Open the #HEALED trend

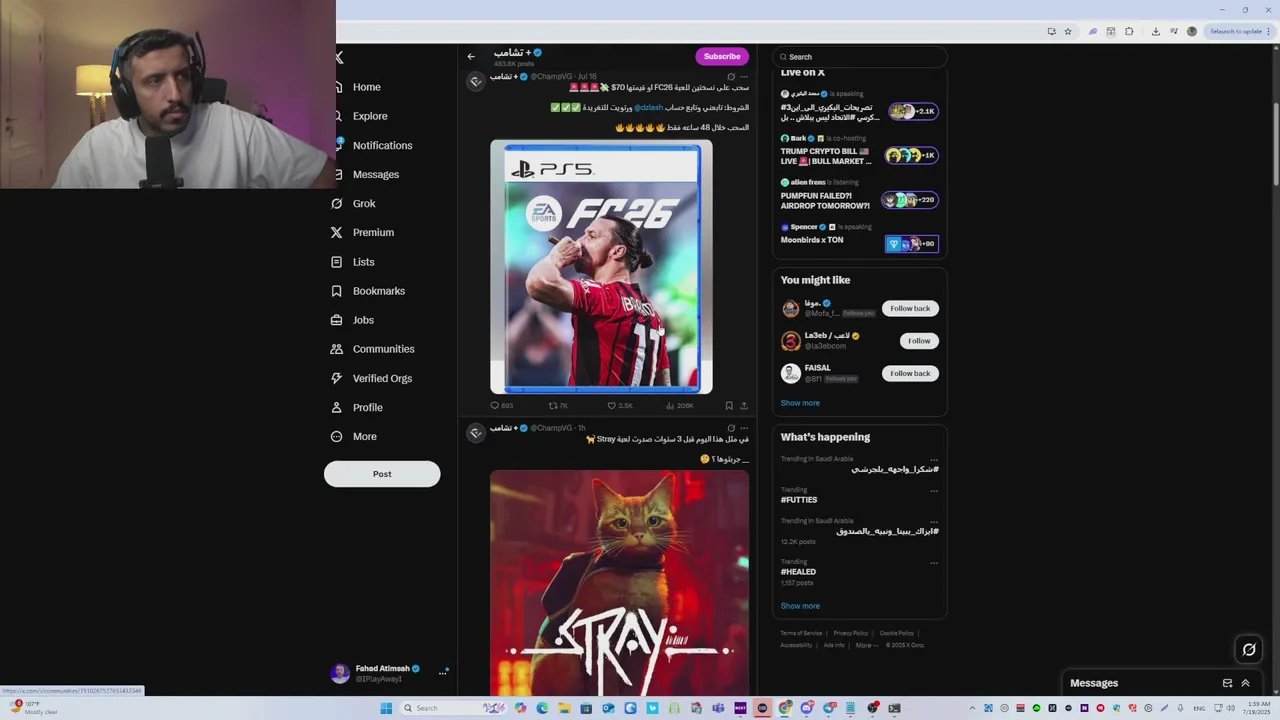click(798, 572)
